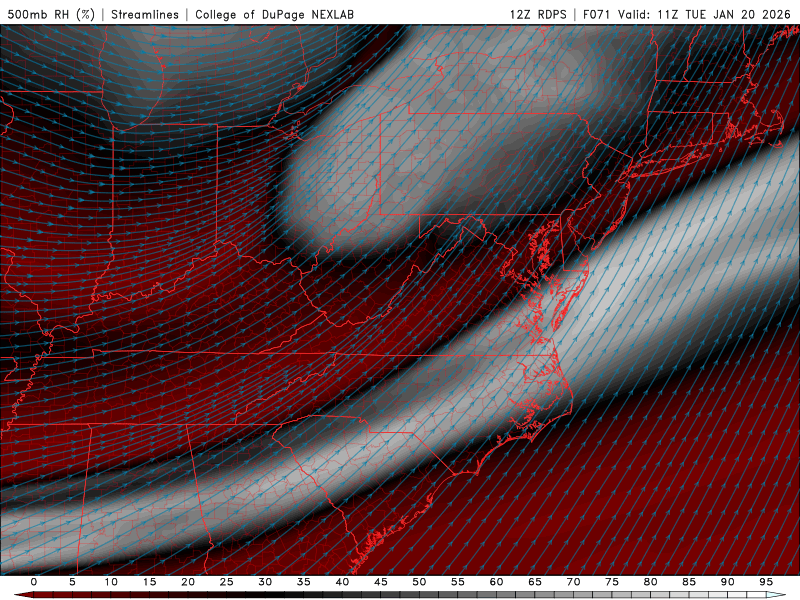The image size is (800, 600).
Task: Click the "F071" forecast hour text
Action: pyautogui.click(x=597, y=14)
